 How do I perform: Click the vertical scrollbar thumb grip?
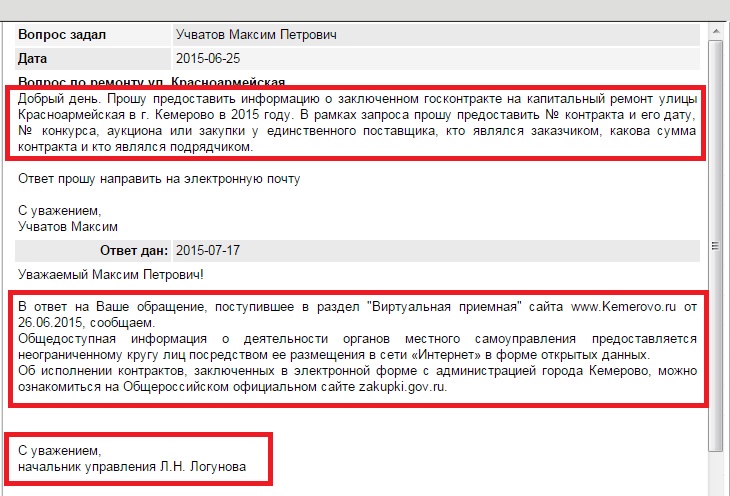point(716,246)
